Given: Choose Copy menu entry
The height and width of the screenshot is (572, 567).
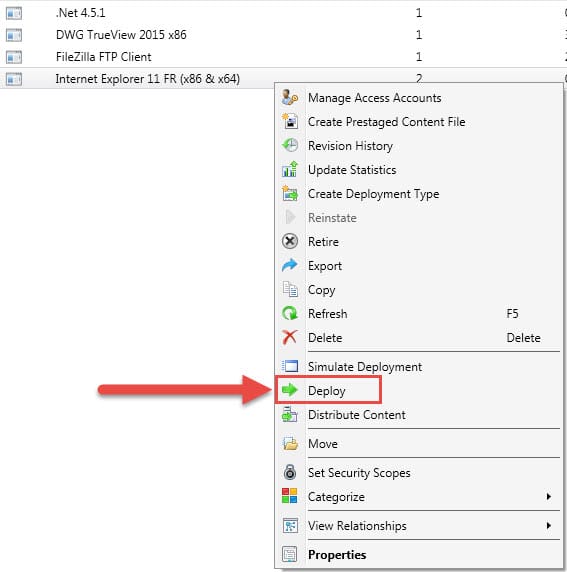Looking at the screenshot, I should click(x=321, y=290).
